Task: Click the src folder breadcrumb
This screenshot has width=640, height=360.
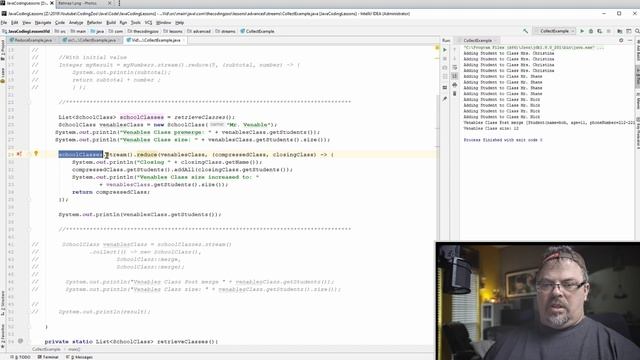Action: point(60,31)
